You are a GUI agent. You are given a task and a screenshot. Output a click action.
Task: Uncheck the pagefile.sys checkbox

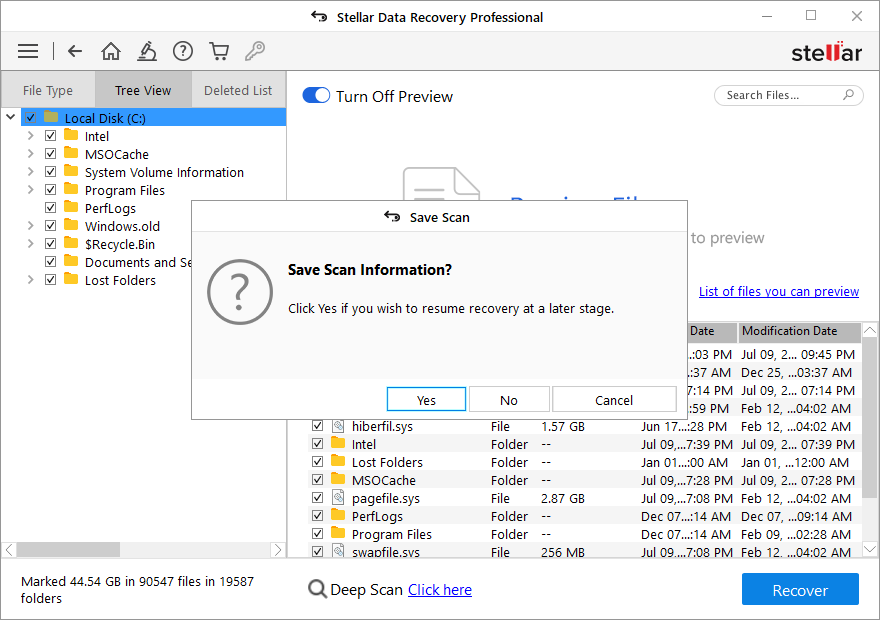coord(318,498)
